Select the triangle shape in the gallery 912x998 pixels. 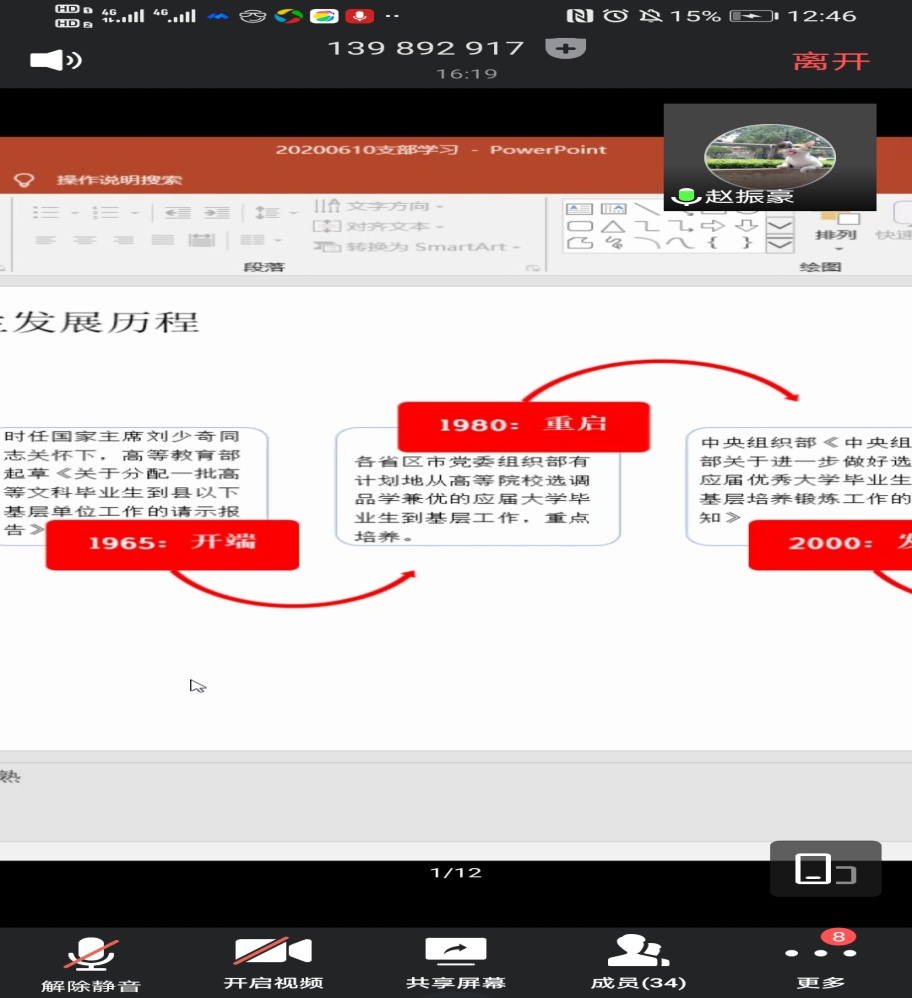(612, 226)
